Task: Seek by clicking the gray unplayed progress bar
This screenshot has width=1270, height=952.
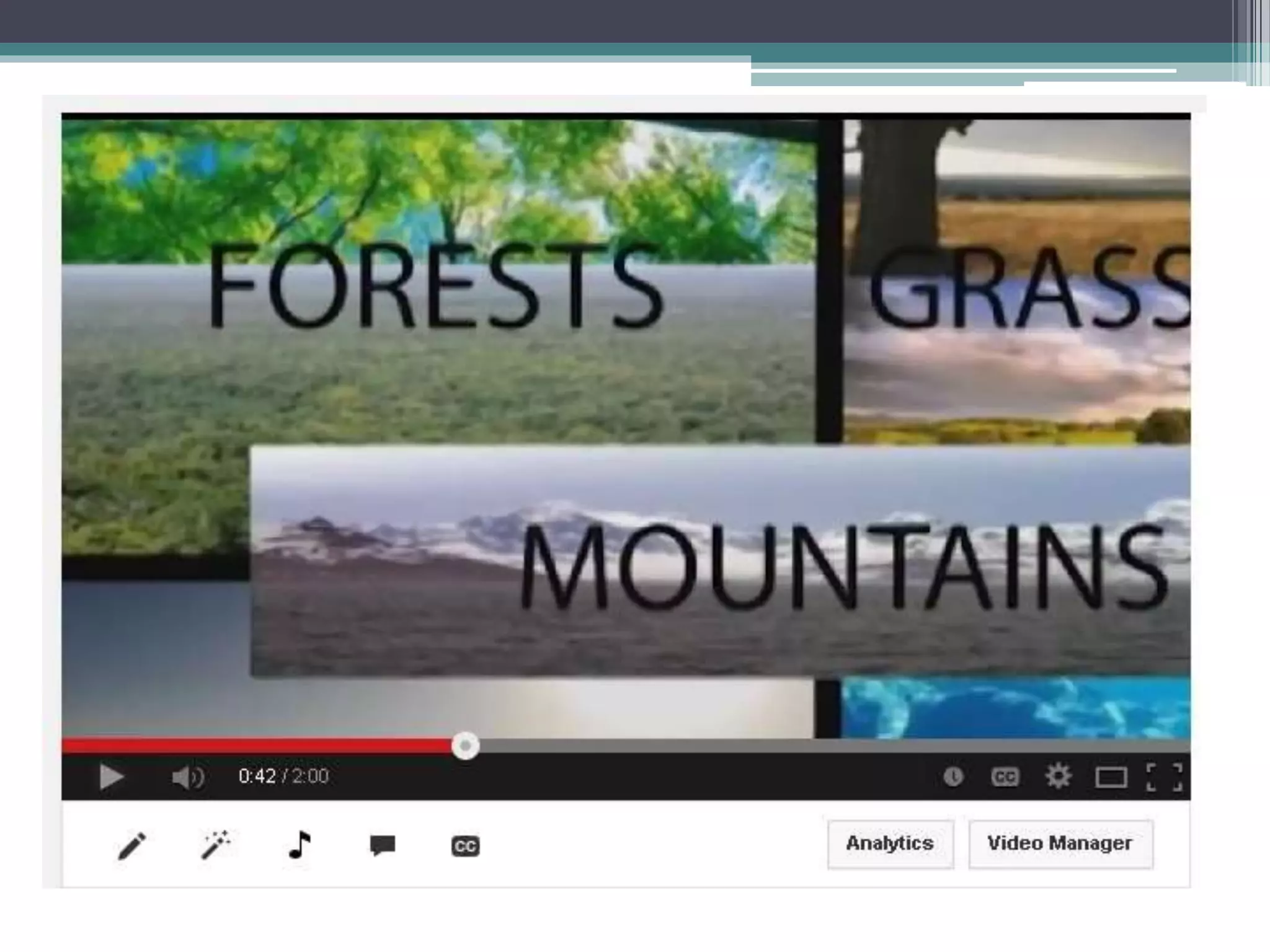Action: click(x=806, y=746)
